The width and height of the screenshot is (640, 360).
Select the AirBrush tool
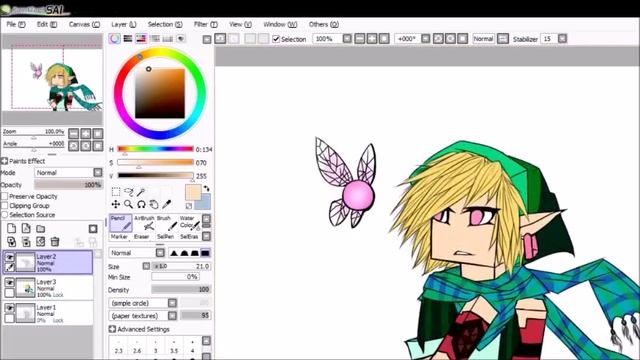click(x=144, y=223)
